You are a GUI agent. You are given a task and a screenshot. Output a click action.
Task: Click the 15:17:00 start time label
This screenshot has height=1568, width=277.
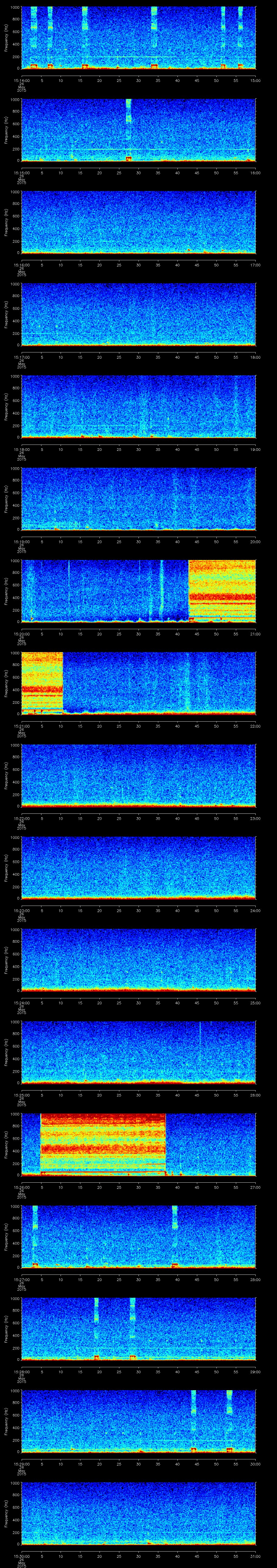(x=21, y=357)
